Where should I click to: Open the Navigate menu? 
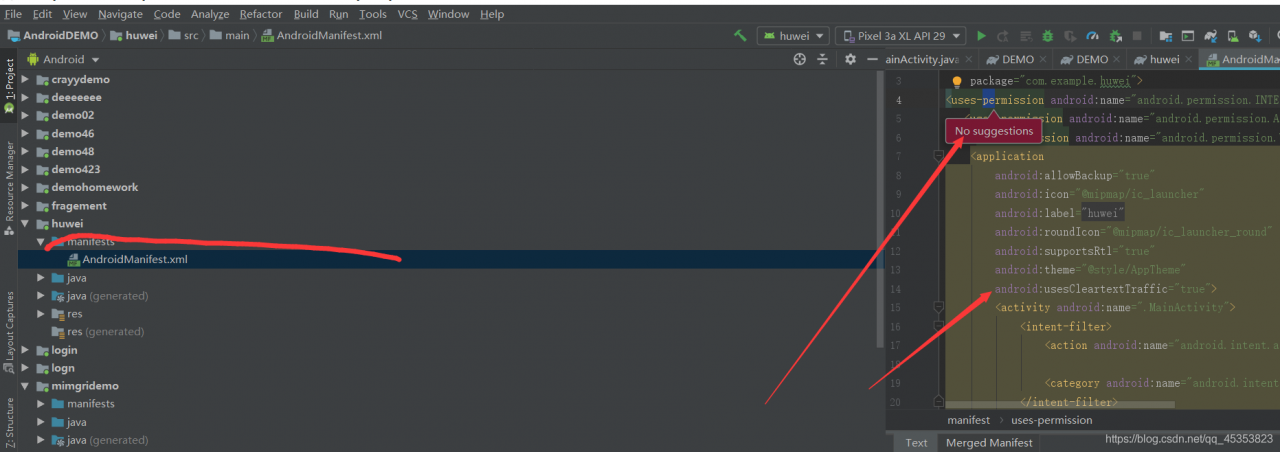pyautogui.click(x=120, y=14)
